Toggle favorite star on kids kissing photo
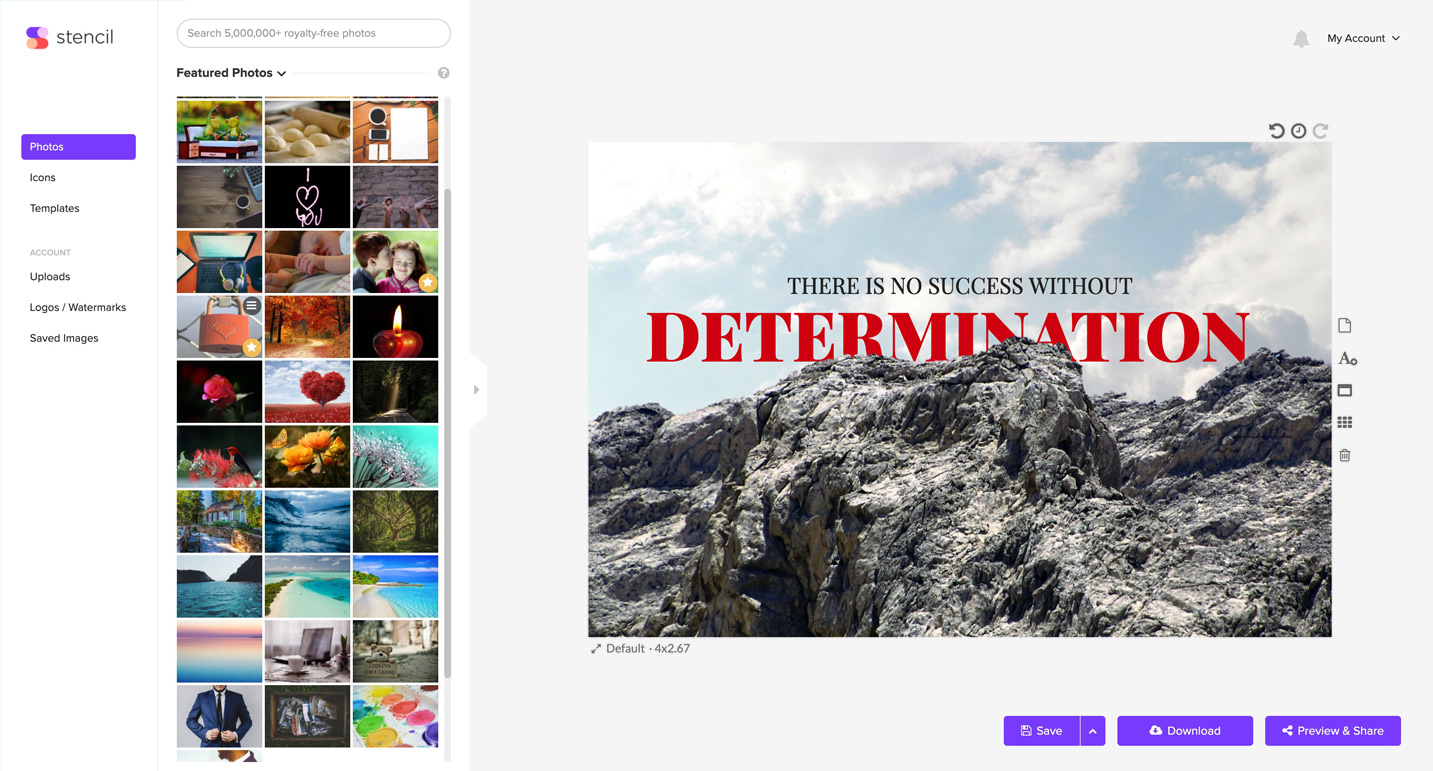This screenshot has width=1433, height=771. (427, 282)
